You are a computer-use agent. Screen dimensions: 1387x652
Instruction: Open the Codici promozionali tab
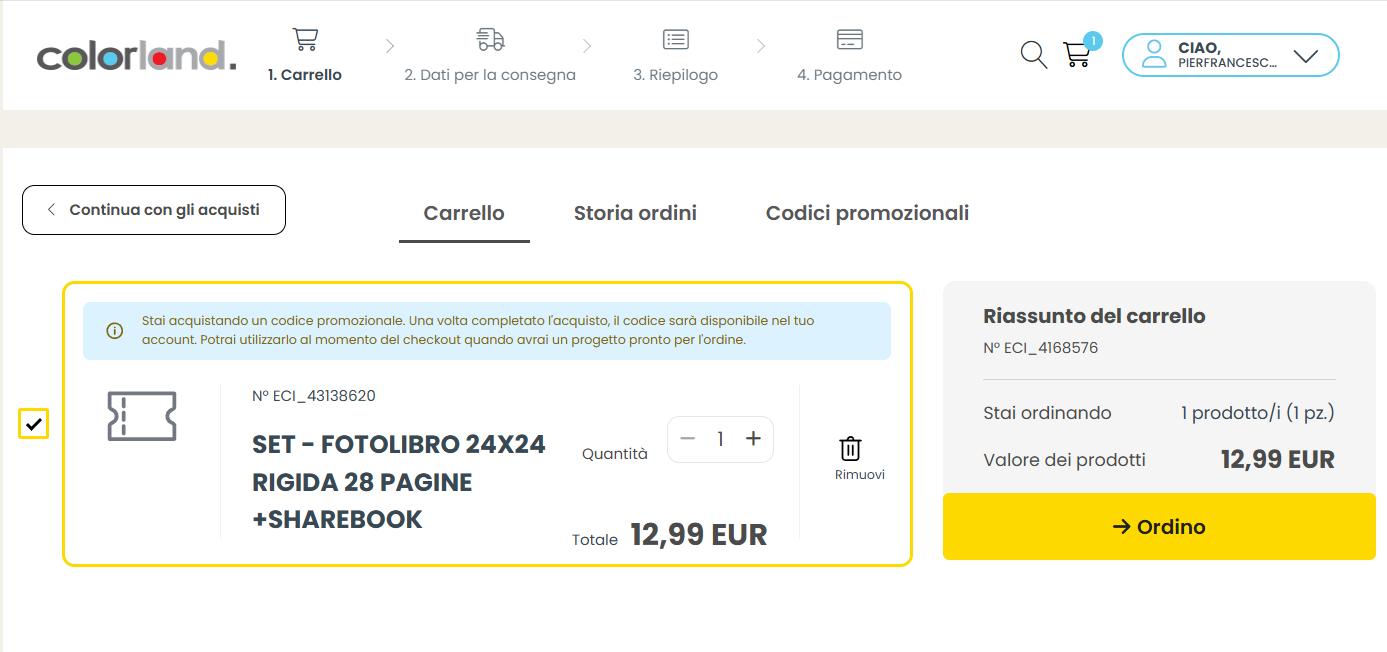tap(867, 213)
